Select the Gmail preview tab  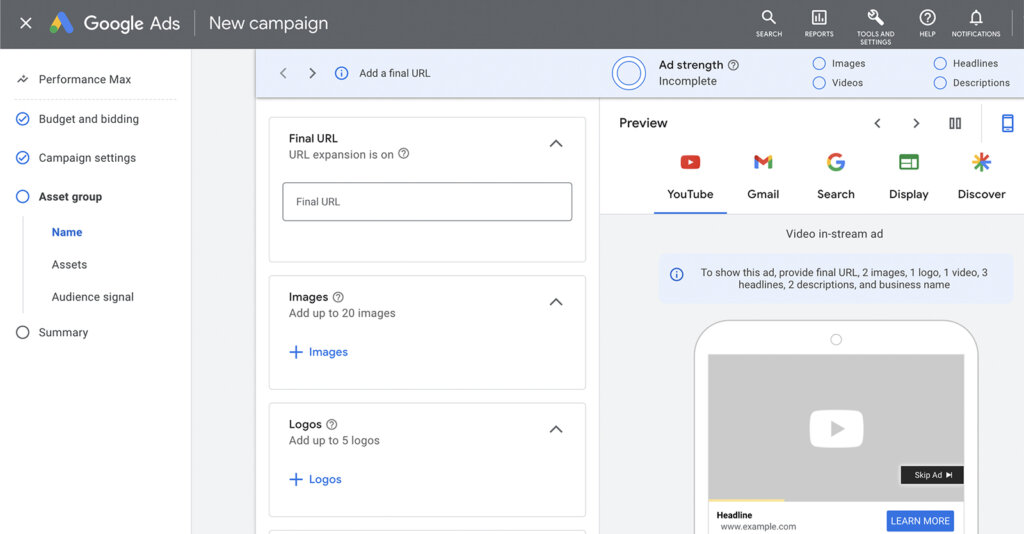pos(763,177)
